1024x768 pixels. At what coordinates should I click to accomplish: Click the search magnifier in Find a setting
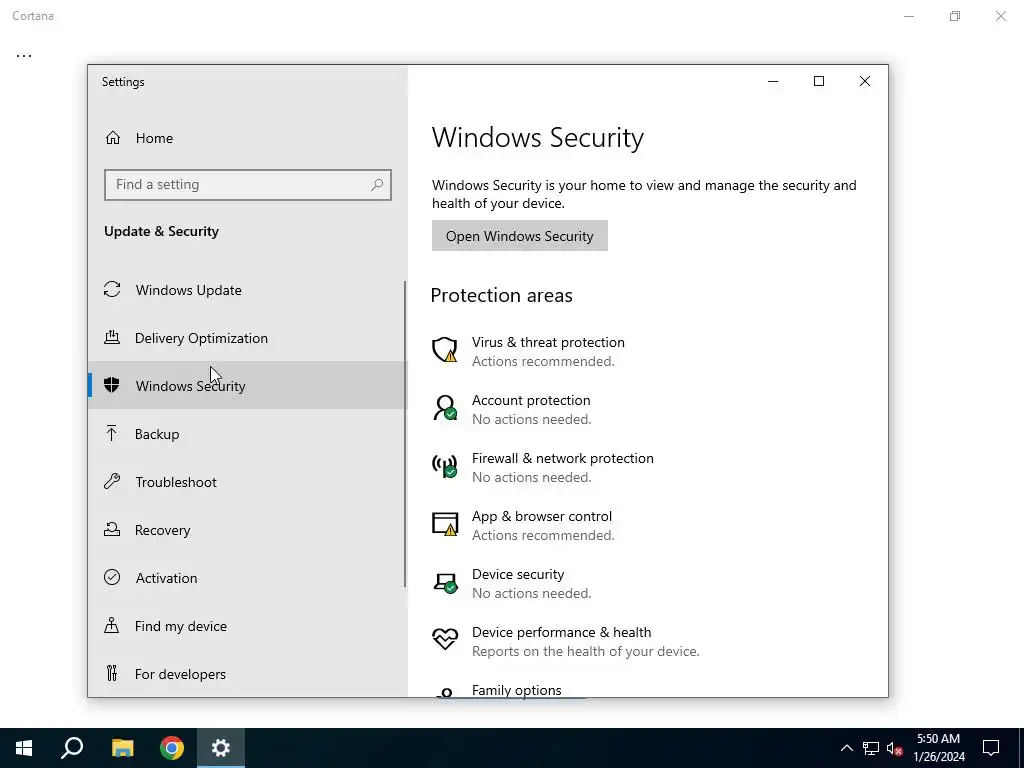[377, 185]
